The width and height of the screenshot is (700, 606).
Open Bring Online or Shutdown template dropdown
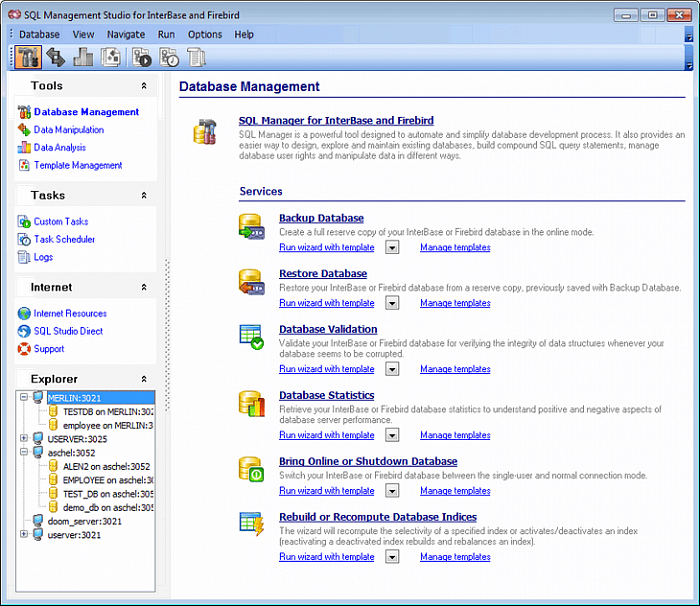(392, 491)
